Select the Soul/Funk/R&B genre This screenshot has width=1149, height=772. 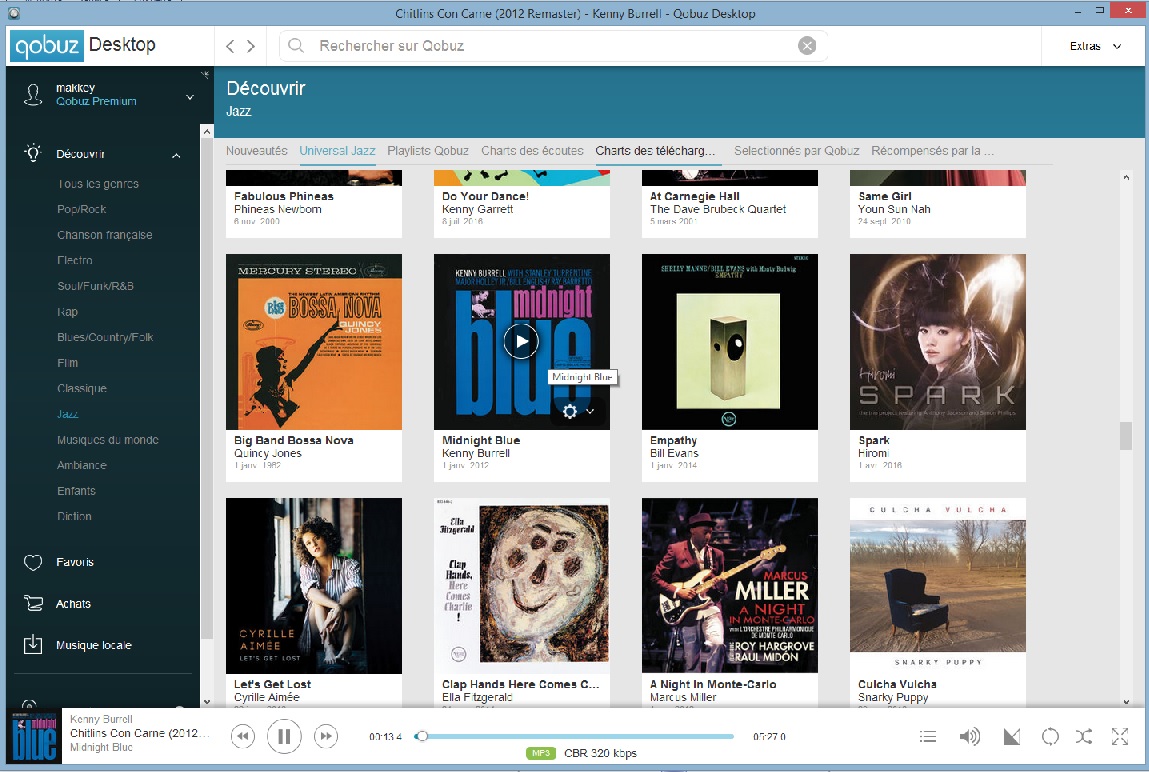95,286
